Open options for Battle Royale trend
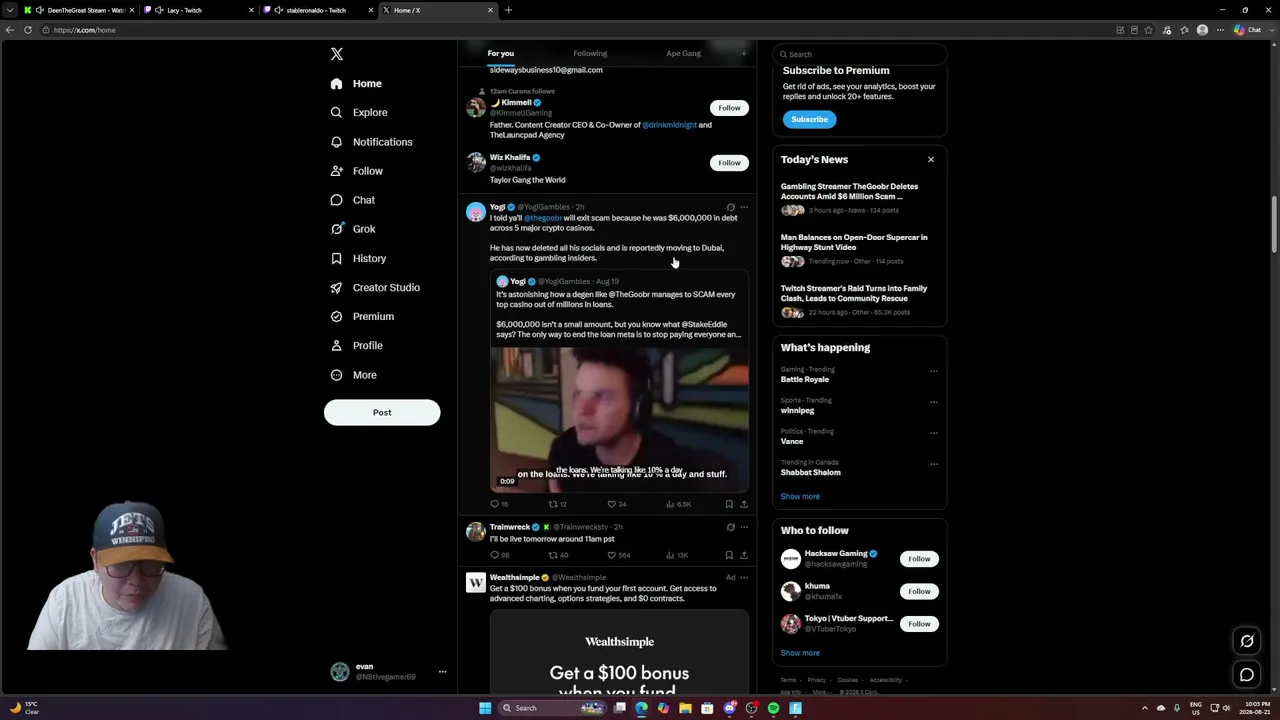Image resolution: width=1280 pixels, height=720 pixels. tap(934, 371)
